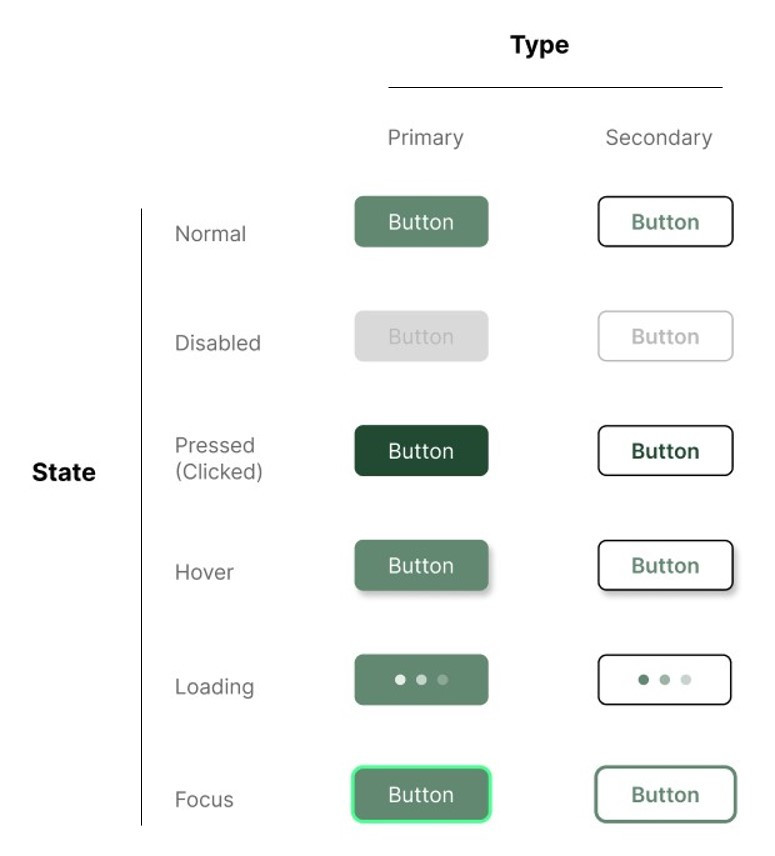This screenshot has width=775, height=856.
Task: Click the State heading
Action: pos(64,472)
